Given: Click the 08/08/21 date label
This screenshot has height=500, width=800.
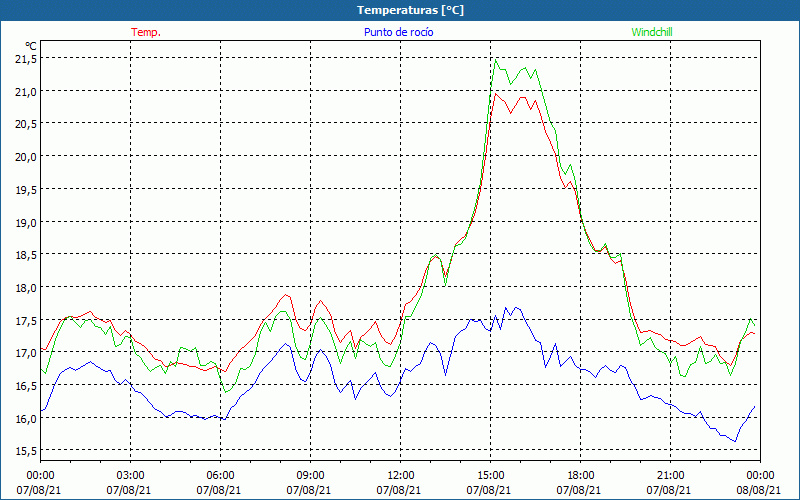Looking at the screenshot, I should click(759, 490).
